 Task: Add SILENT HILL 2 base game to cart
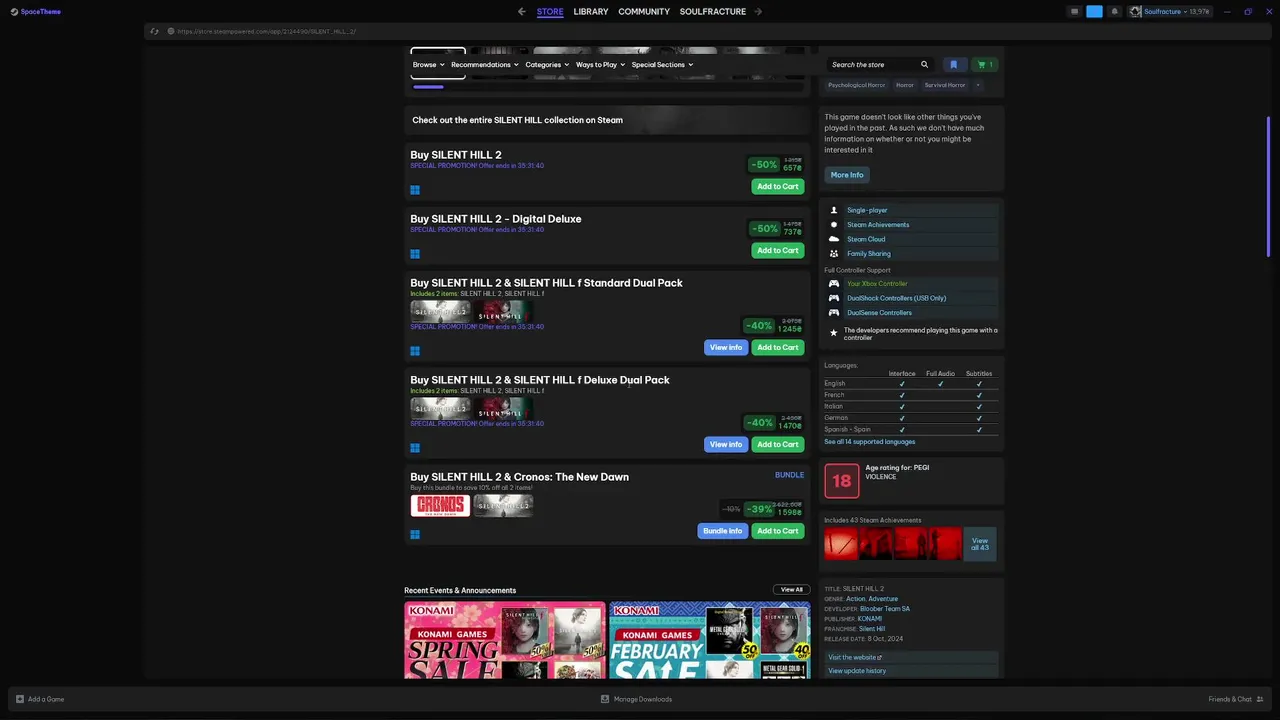pyautogui.click(x=777, y=187)
